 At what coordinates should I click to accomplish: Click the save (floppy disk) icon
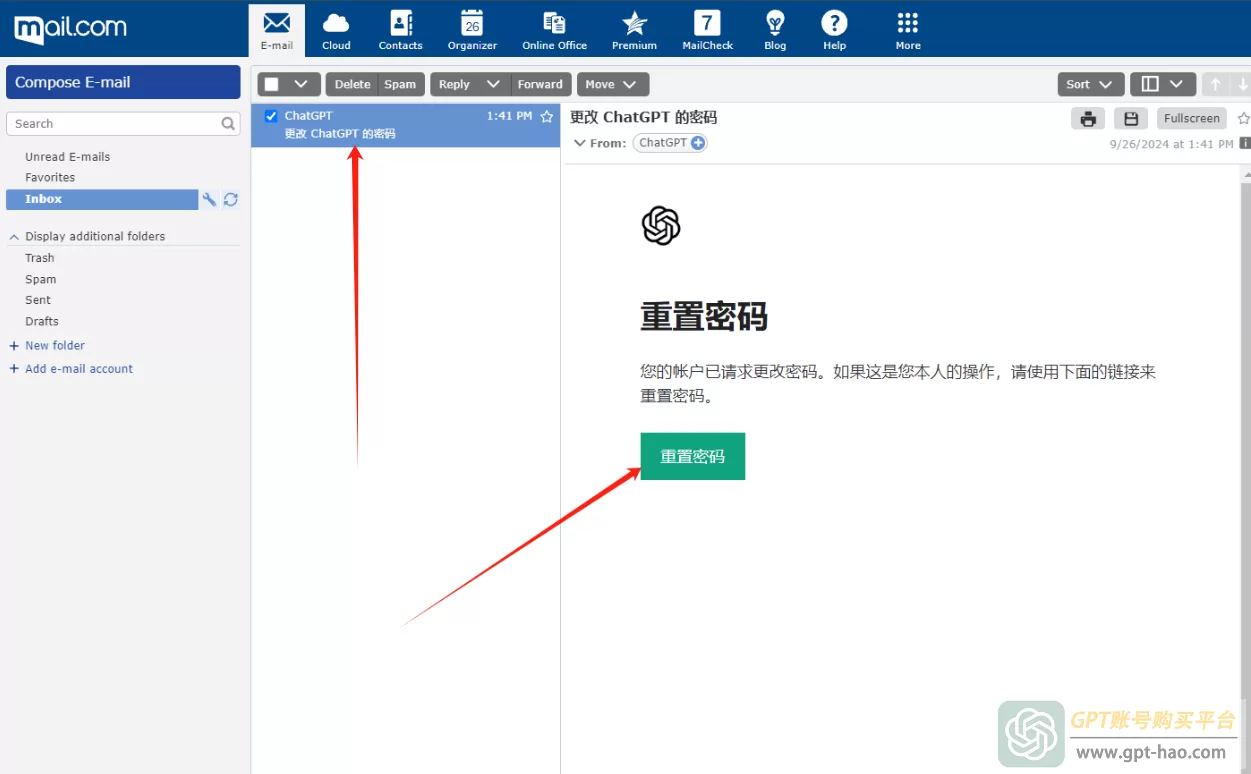coord(1131,119)
